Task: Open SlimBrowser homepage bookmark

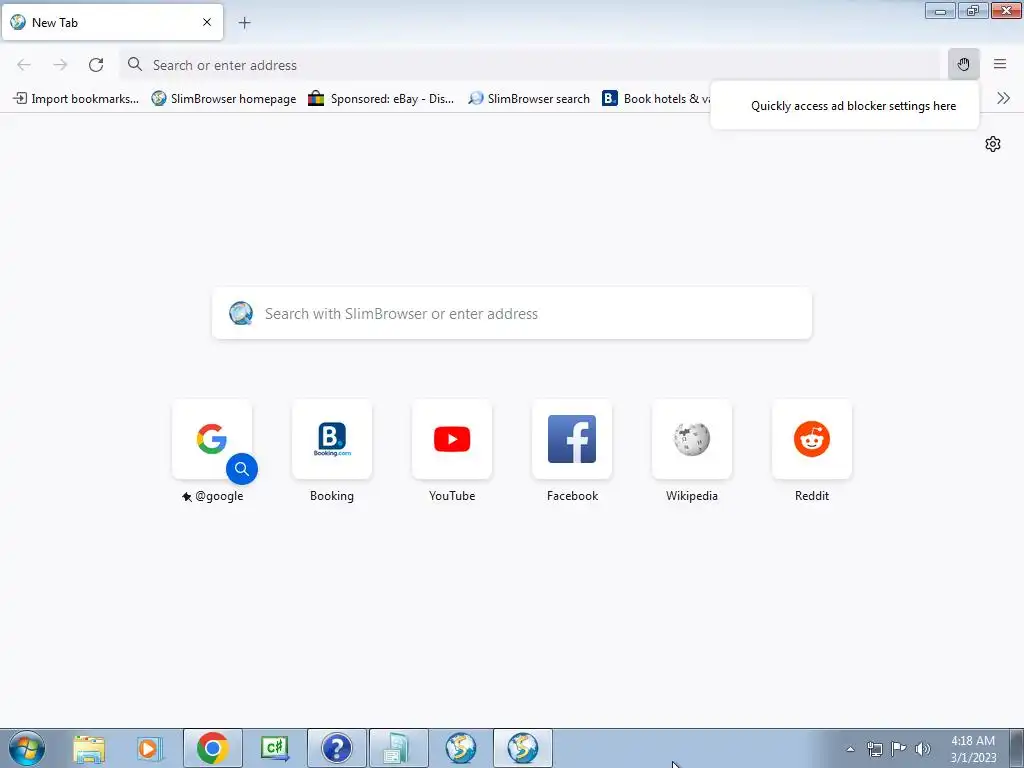Action: tap(224, 99)
